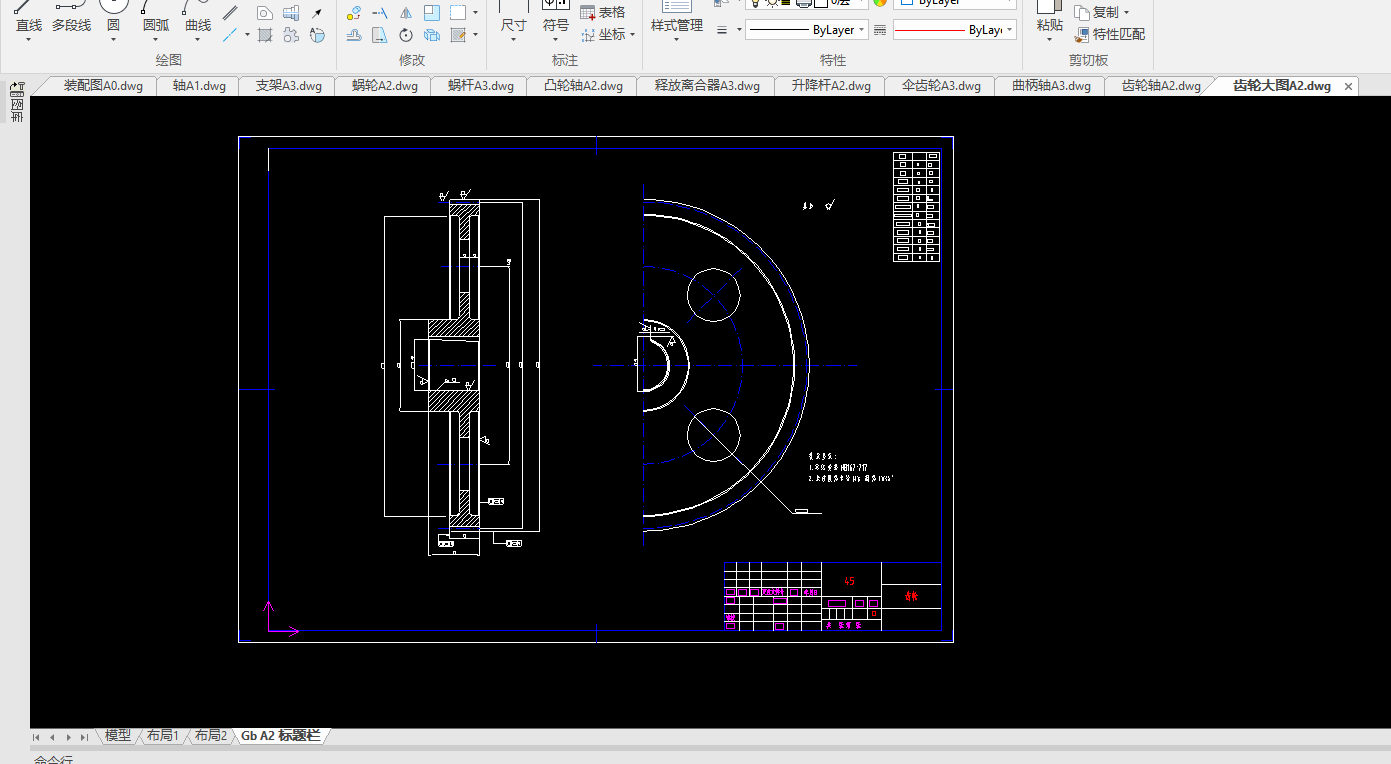Switch to the 蜗轮A2.dwg document tab
This screenshot has width=1391, height=764.
coord(384,86)
